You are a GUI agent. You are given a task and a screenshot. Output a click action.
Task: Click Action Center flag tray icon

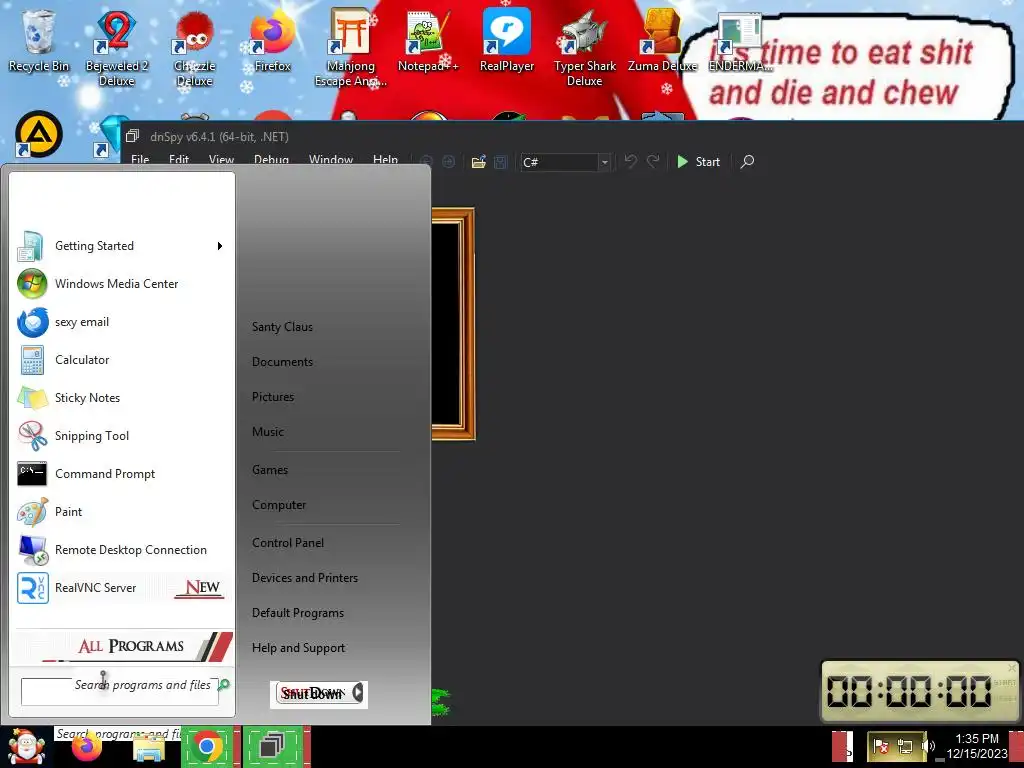click(x=881, y=746)
